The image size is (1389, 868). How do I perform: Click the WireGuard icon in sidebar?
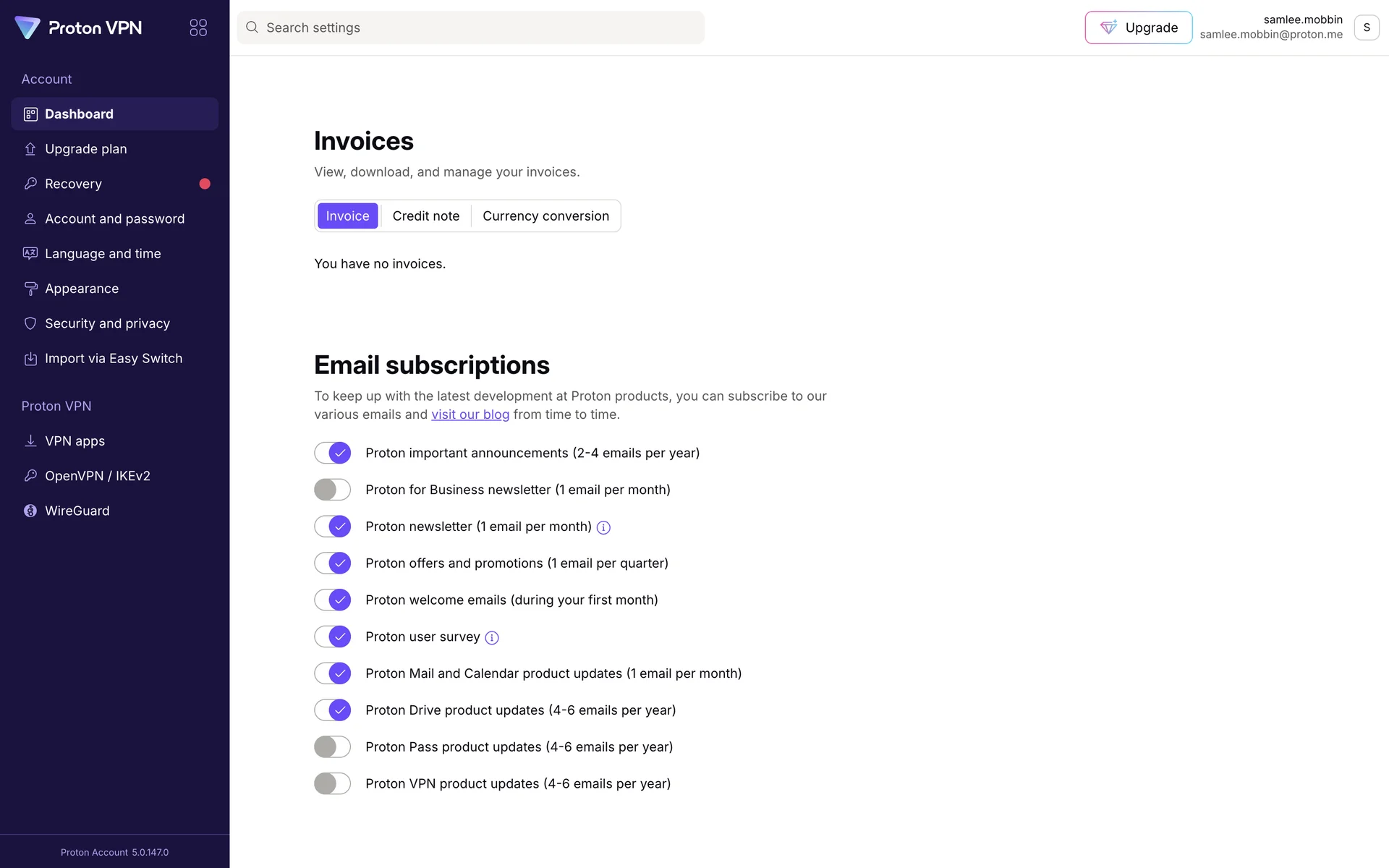tap(30, 511)
